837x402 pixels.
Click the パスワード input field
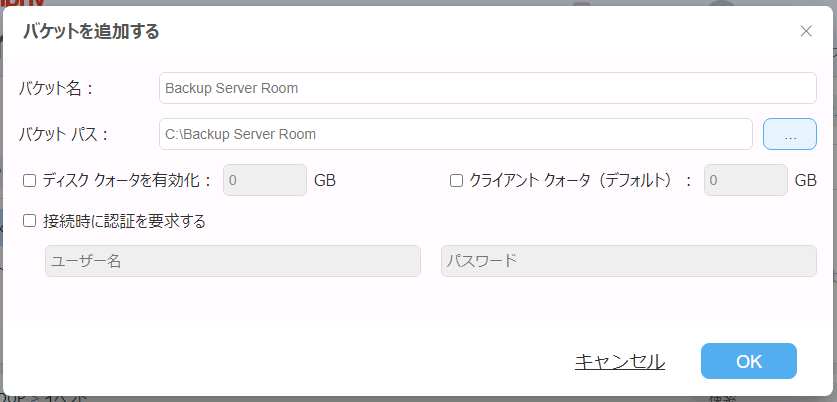point(628,261)
